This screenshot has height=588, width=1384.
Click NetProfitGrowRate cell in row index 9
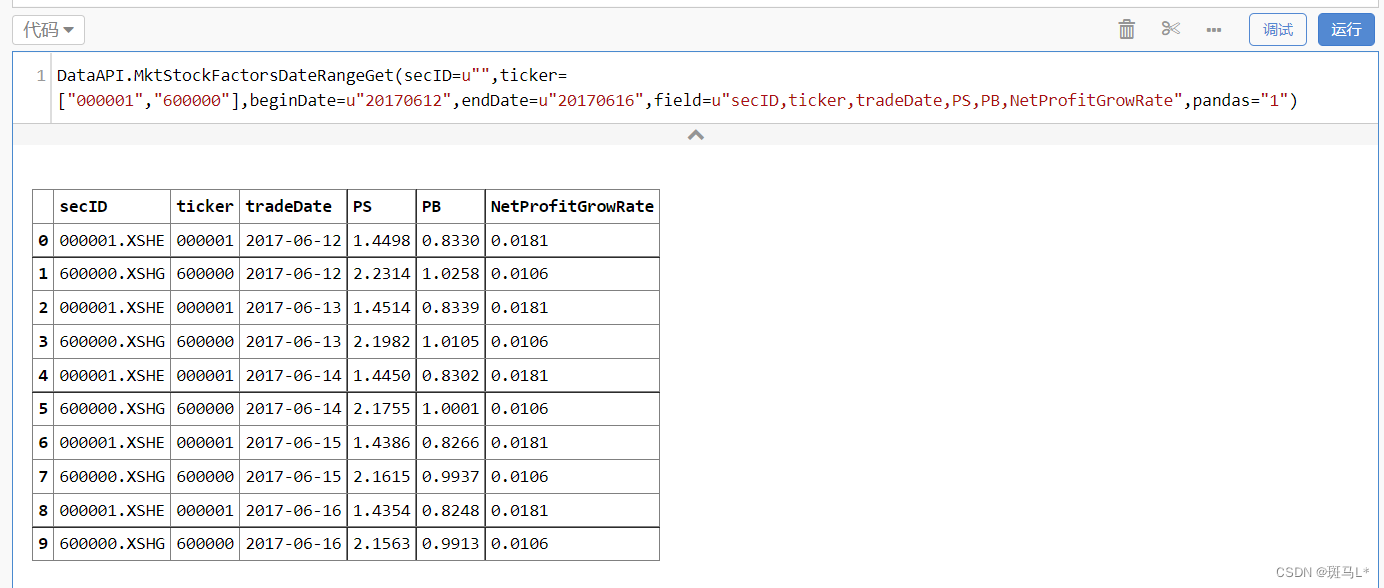tap(572, 544)
